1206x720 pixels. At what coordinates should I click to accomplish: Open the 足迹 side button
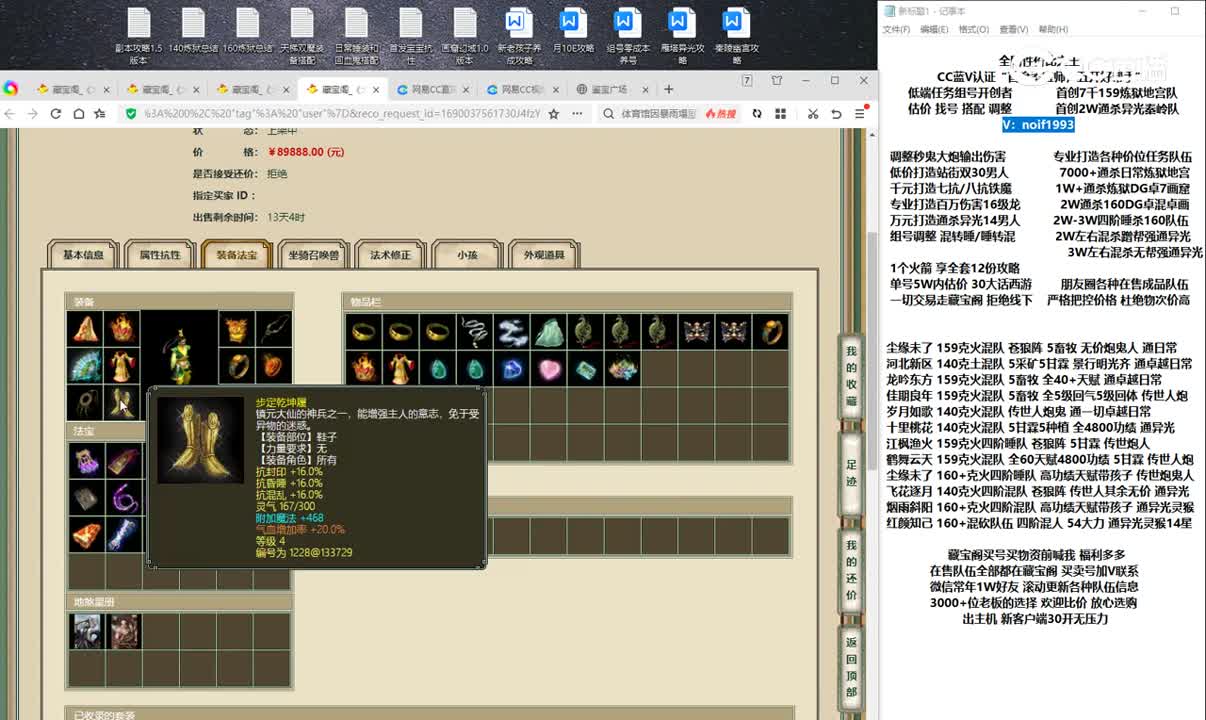tap(851, 474)
